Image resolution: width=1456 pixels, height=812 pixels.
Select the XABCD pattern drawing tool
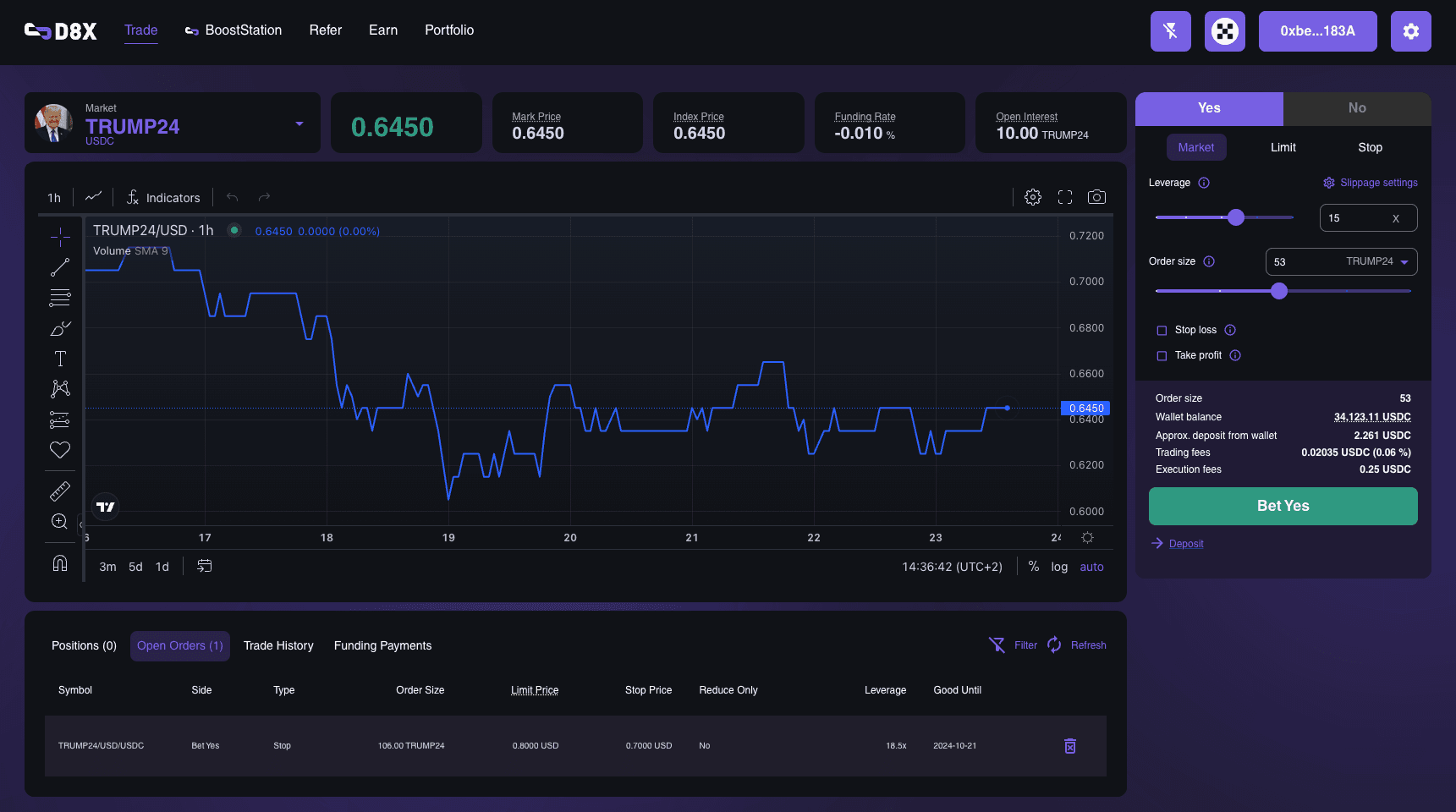[x=59, y=388]
